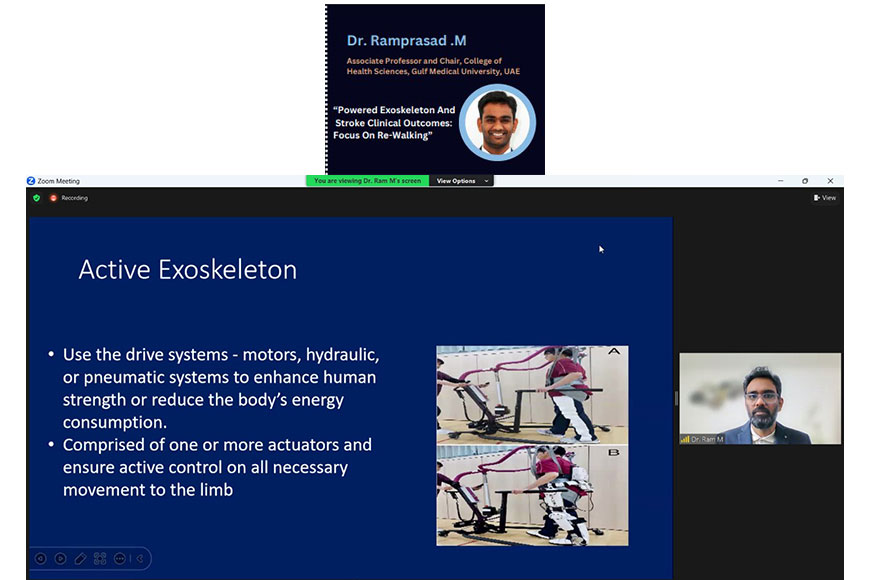Click Dr. Ram M's video thumbnail
This screenshot has width=870, height=580.
click(x=760, y=399)
